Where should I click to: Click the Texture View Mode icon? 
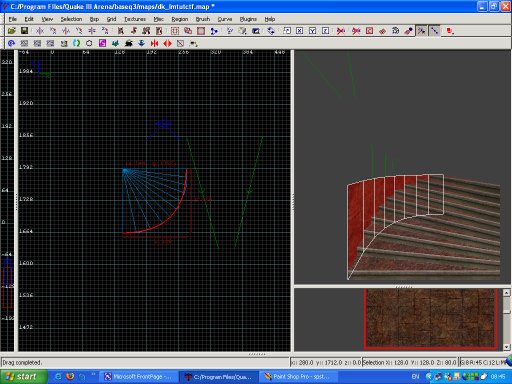[242, 31]
